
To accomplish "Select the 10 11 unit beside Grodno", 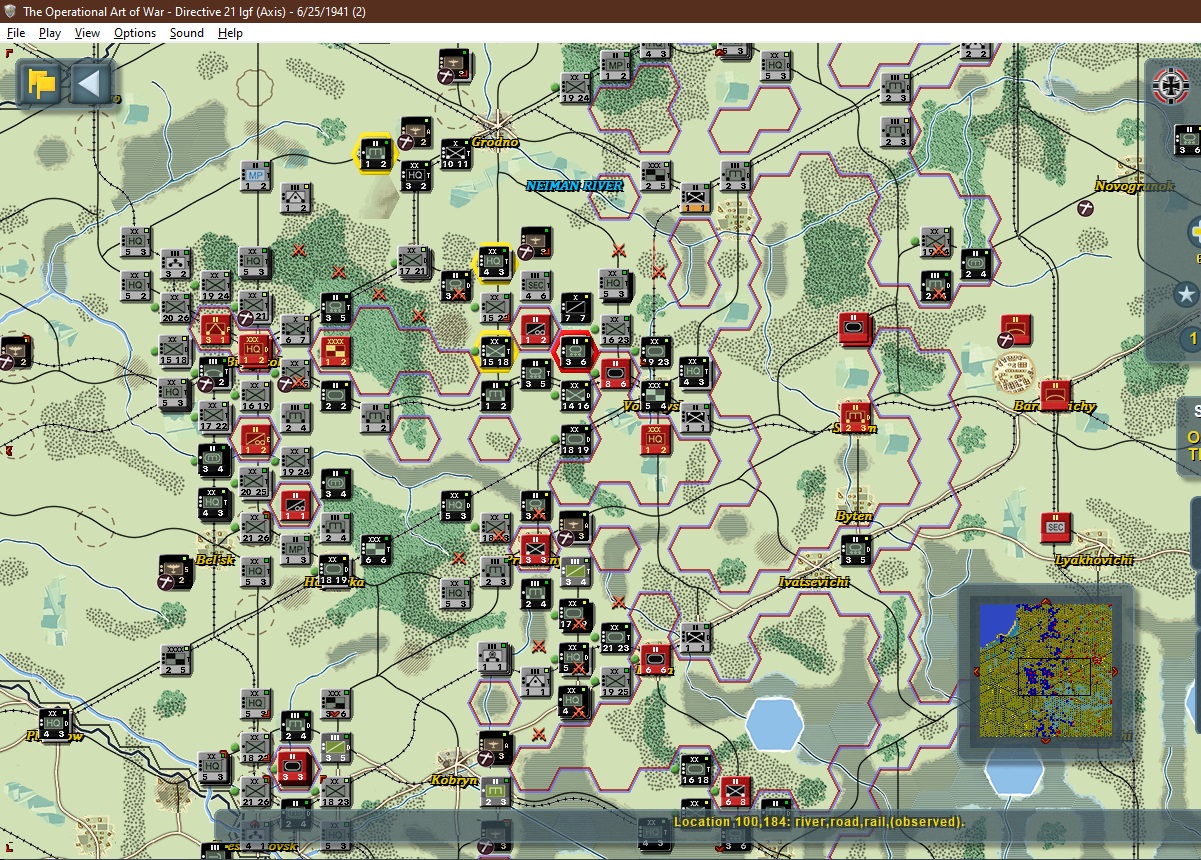I will click(455, 154).
